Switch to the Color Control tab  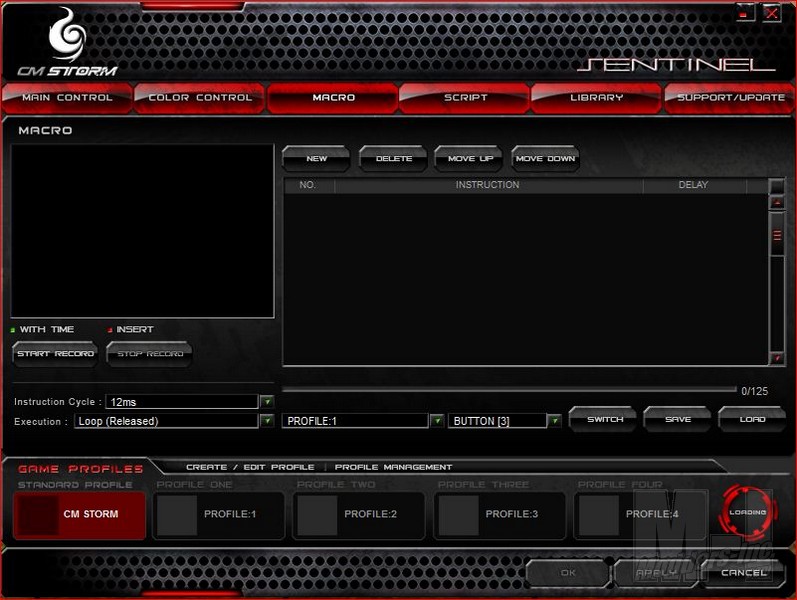click(199, 97)
